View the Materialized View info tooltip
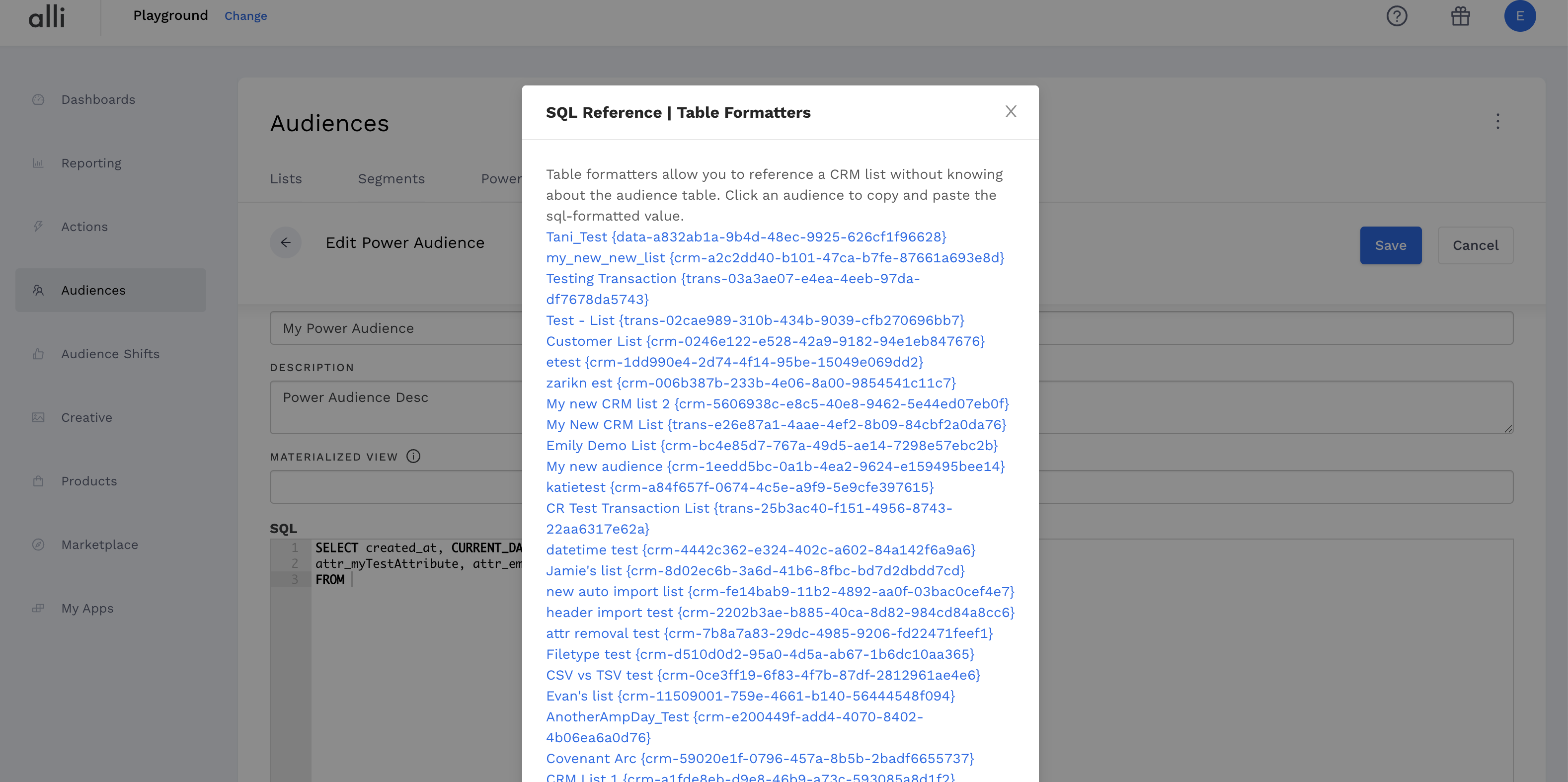This screenshot has width=1568, height=782. click(x=413, y=457)
